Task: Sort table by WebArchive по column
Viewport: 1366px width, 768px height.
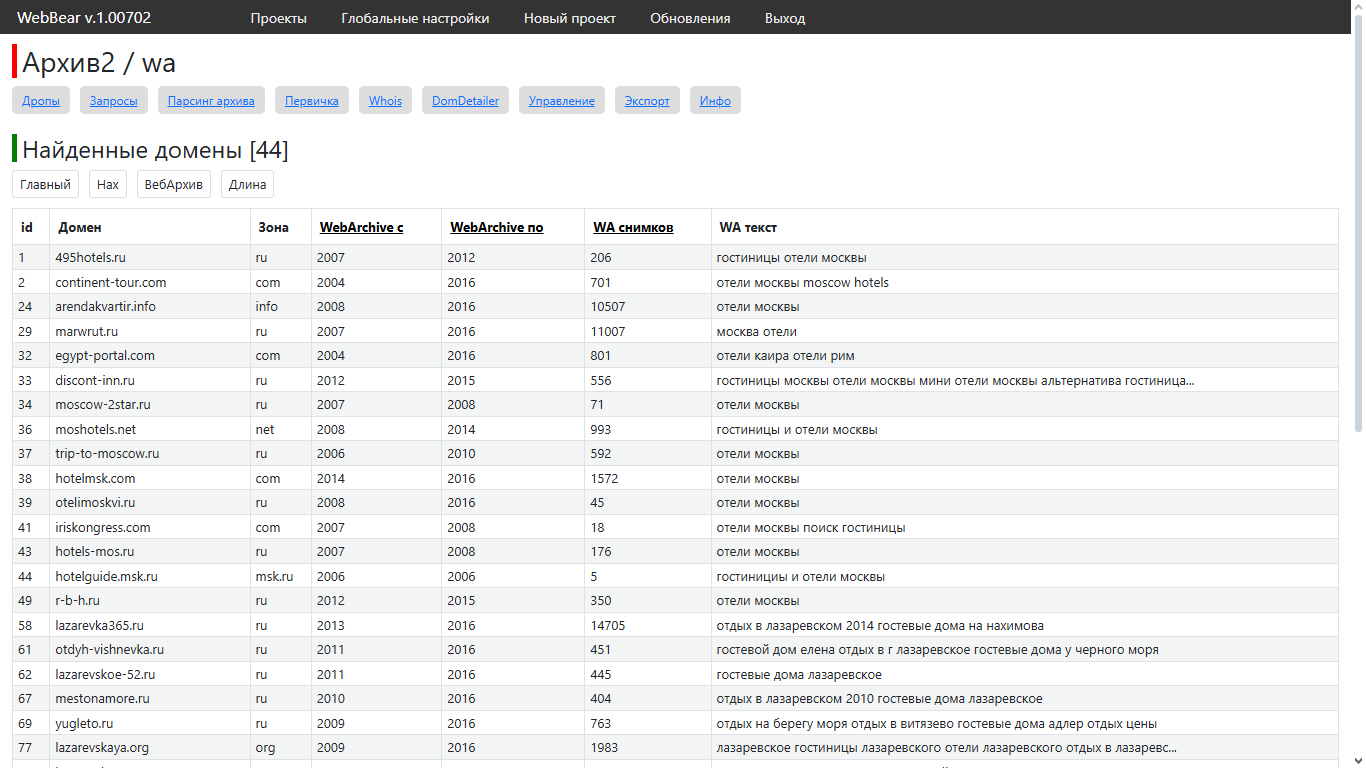Action: pyautogui.click(x=496, y=227)
